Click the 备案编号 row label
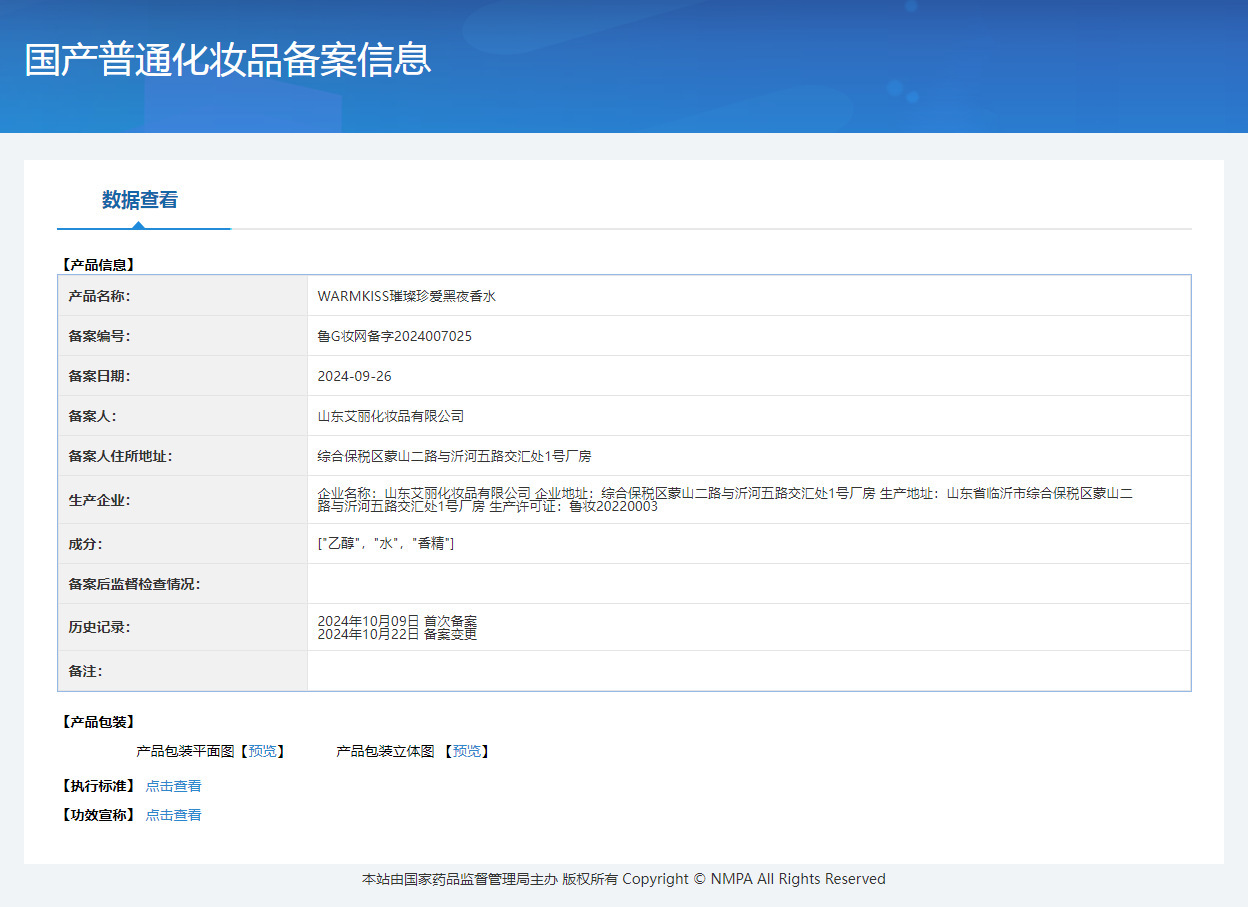1248x907 pixels. (99, 336)
